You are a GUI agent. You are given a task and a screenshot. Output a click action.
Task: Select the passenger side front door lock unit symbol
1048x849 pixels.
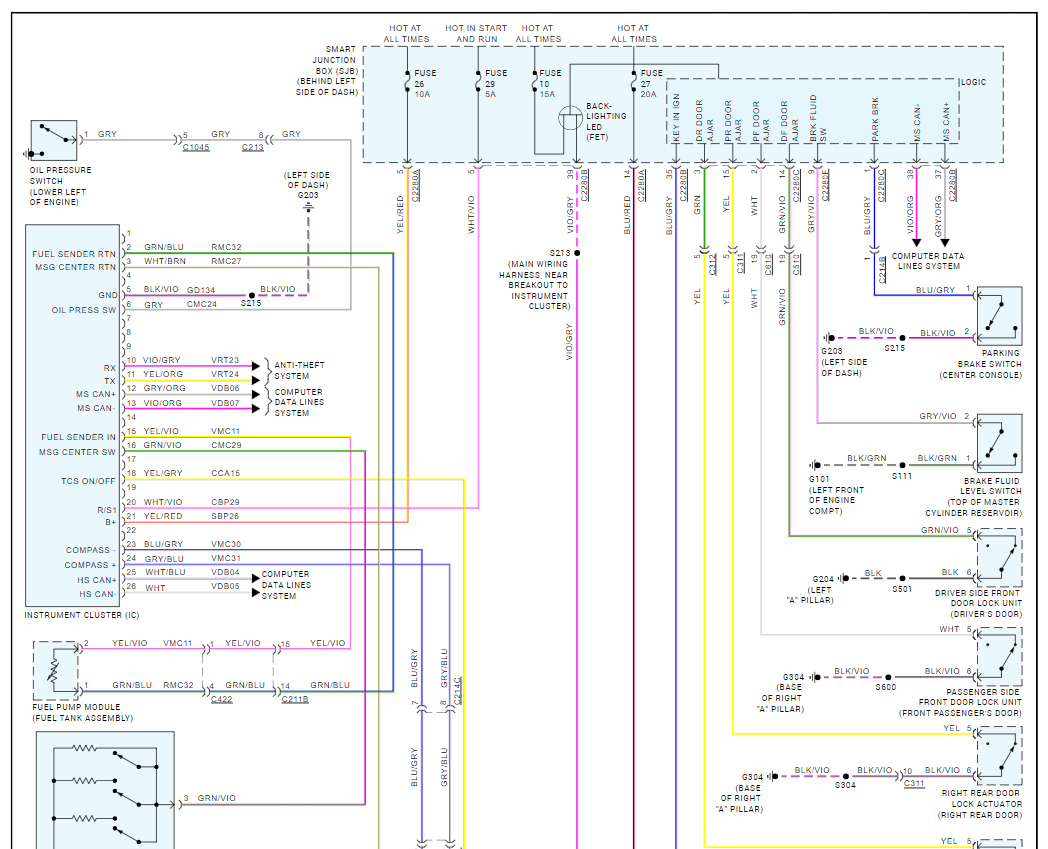click(x=999, y=656)
